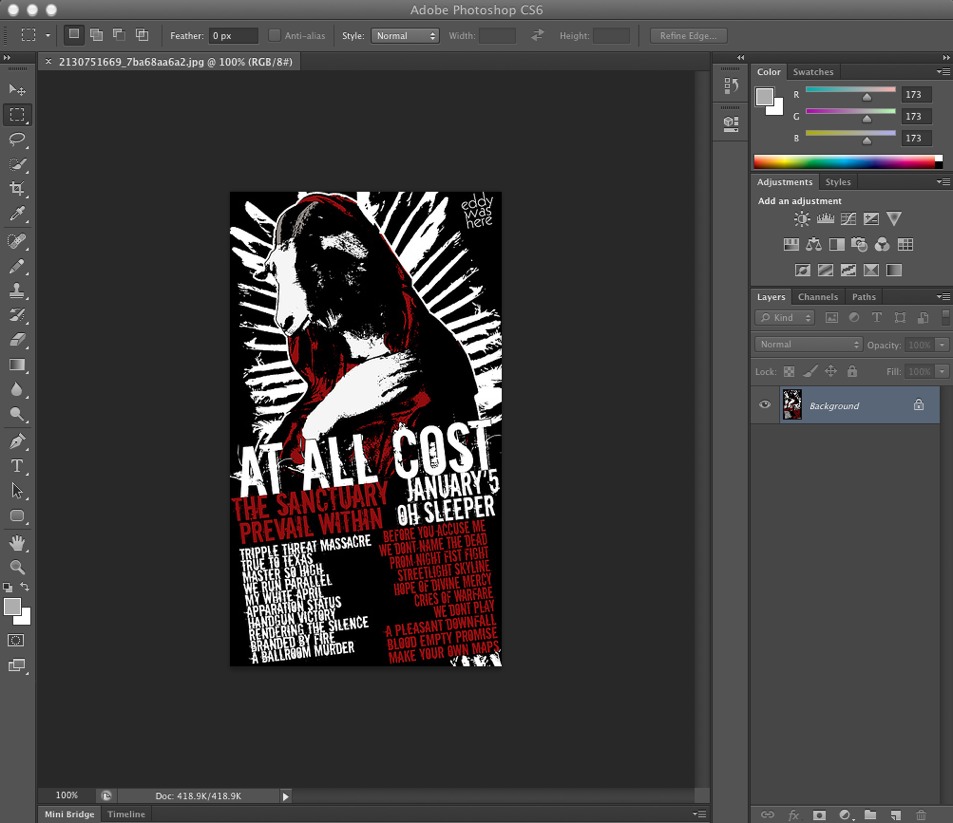Image resolution: width=953 pixels, height=823 pixels.
Task: Open the Layers panel options menu
Action: (x=943, y=296)
